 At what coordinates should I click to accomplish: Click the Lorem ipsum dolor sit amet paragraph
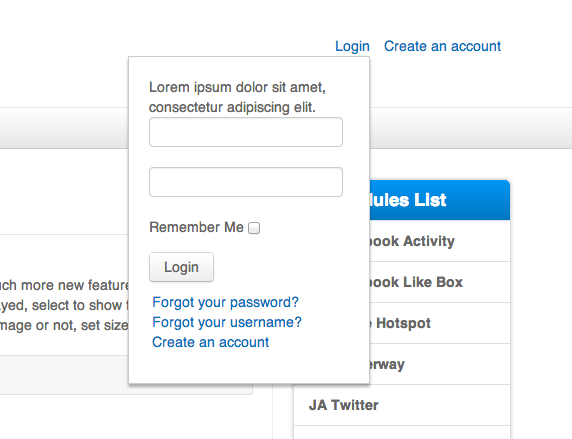click(237, 97)
